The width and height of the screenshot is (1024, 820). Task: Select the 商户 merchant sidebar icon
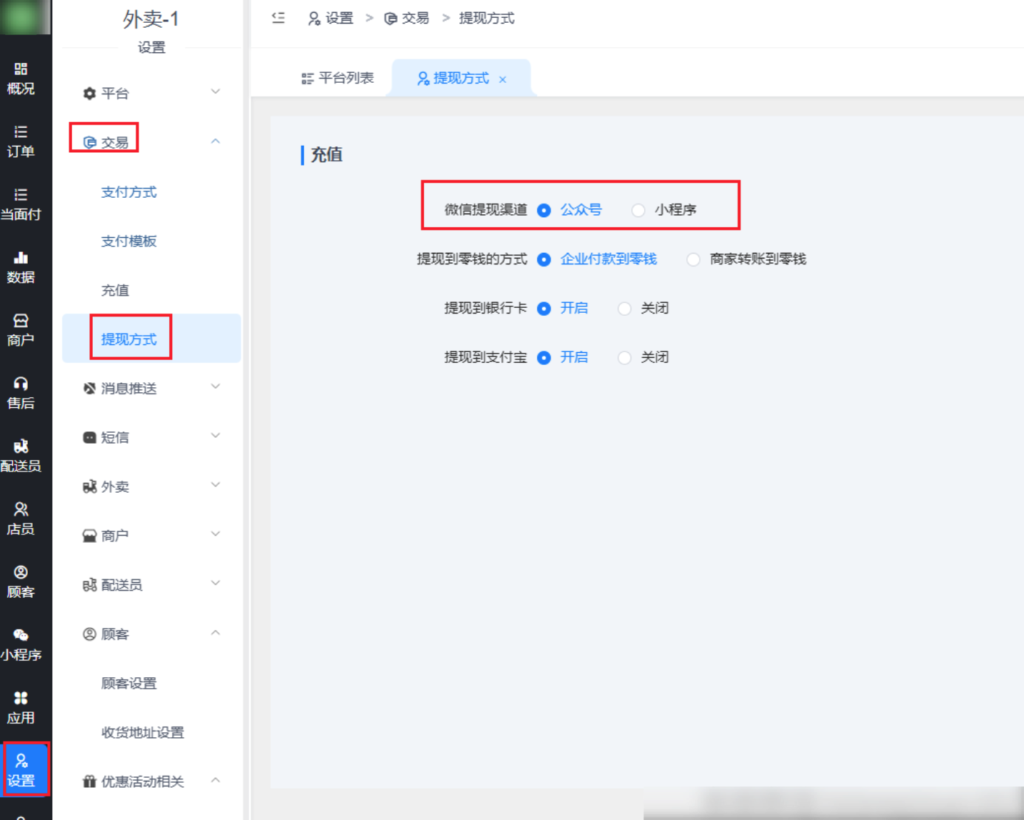(20, 330)
